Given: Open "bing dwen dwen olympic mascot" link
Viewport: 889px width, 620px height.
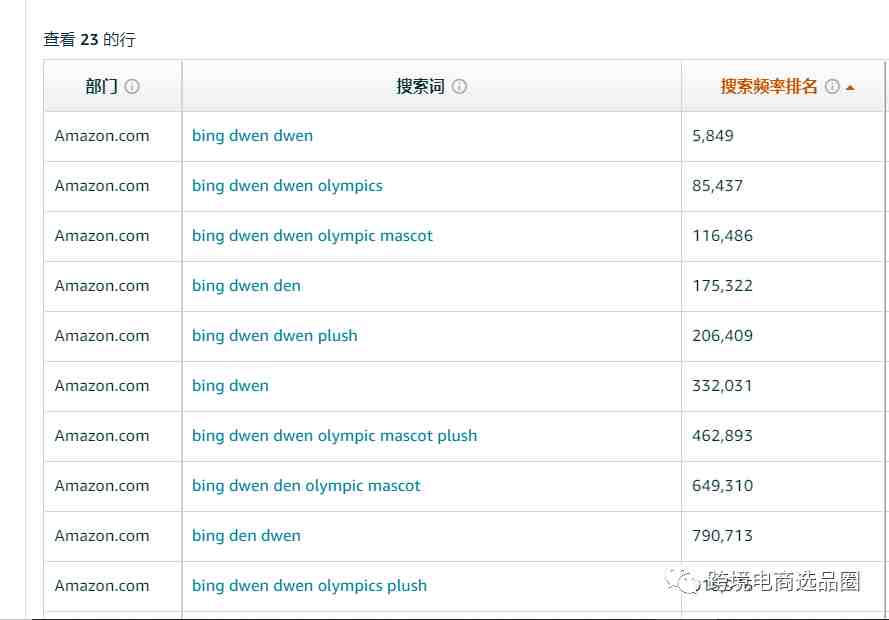Looking at the screenshot, I should pyautogui.click(x=312, y=236).
